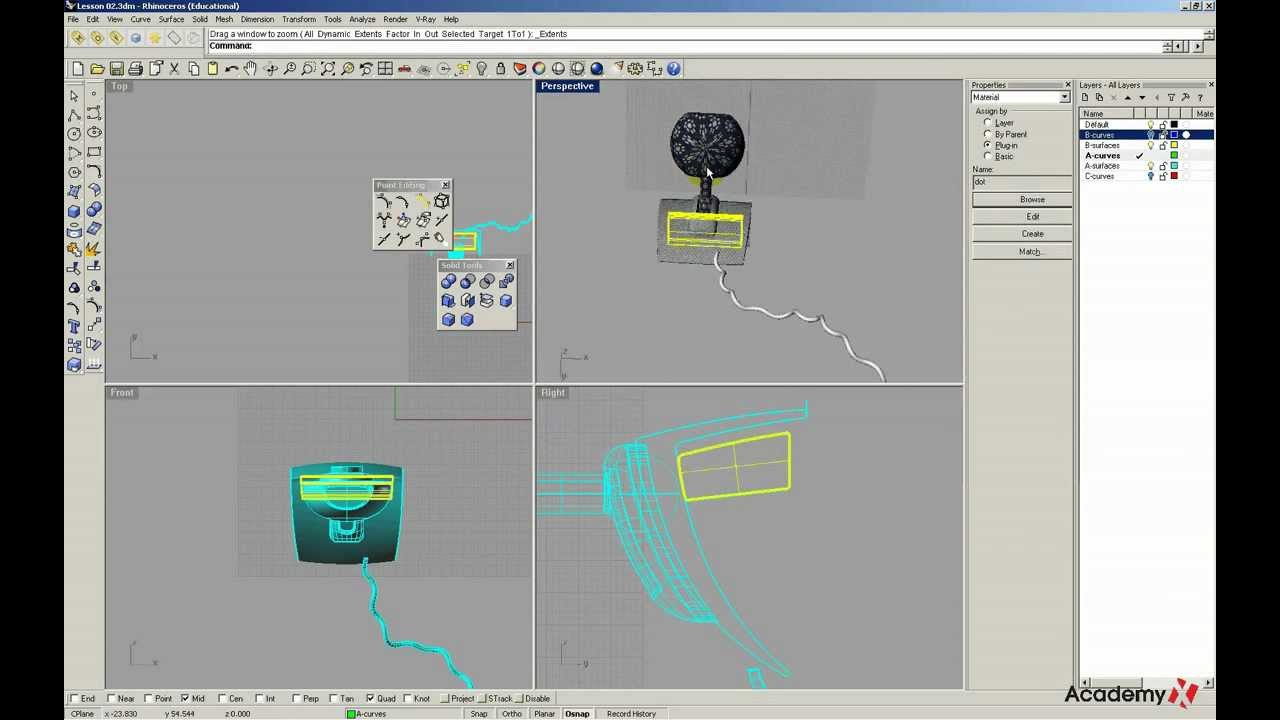
Task: Click the Save diskette icon
Action: 116,69
